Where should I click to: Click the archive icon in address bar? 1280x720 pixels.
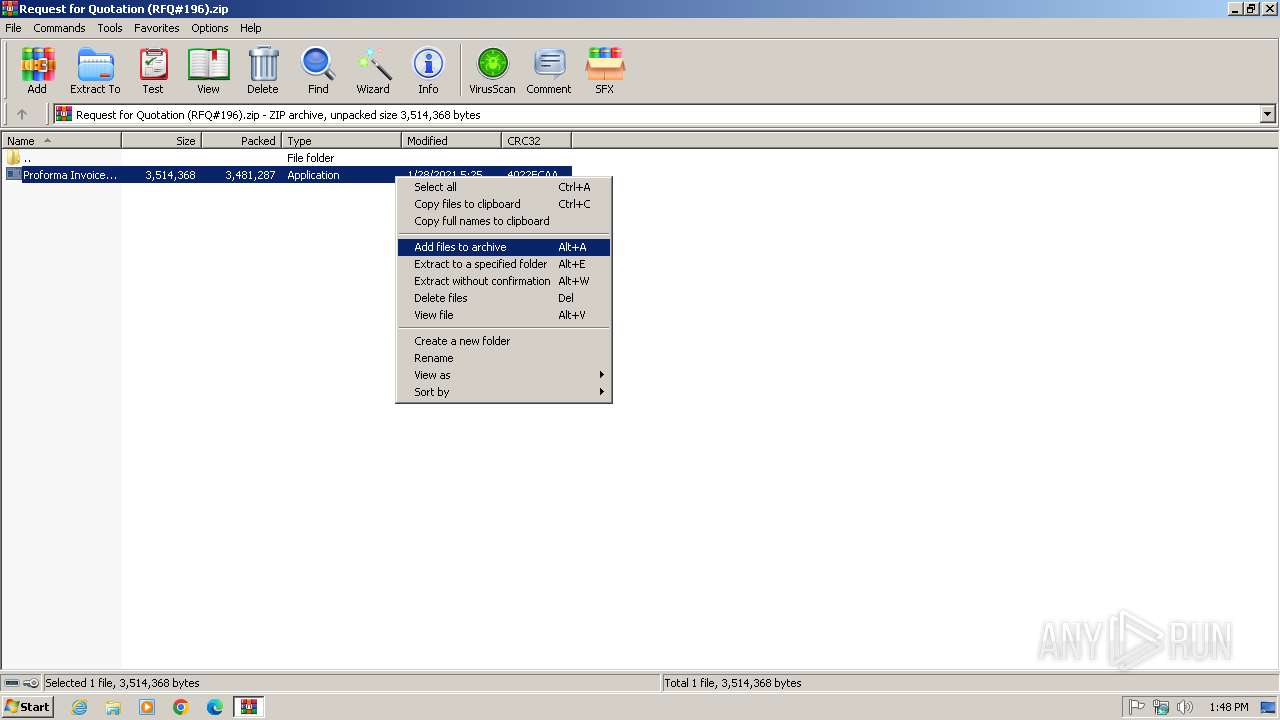[x=64, y=114]
